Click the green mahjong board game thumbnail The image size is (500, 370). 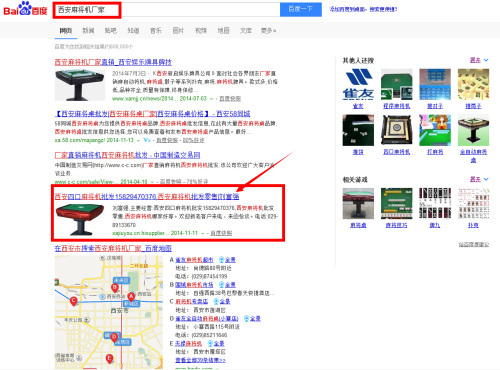(397, 203)
